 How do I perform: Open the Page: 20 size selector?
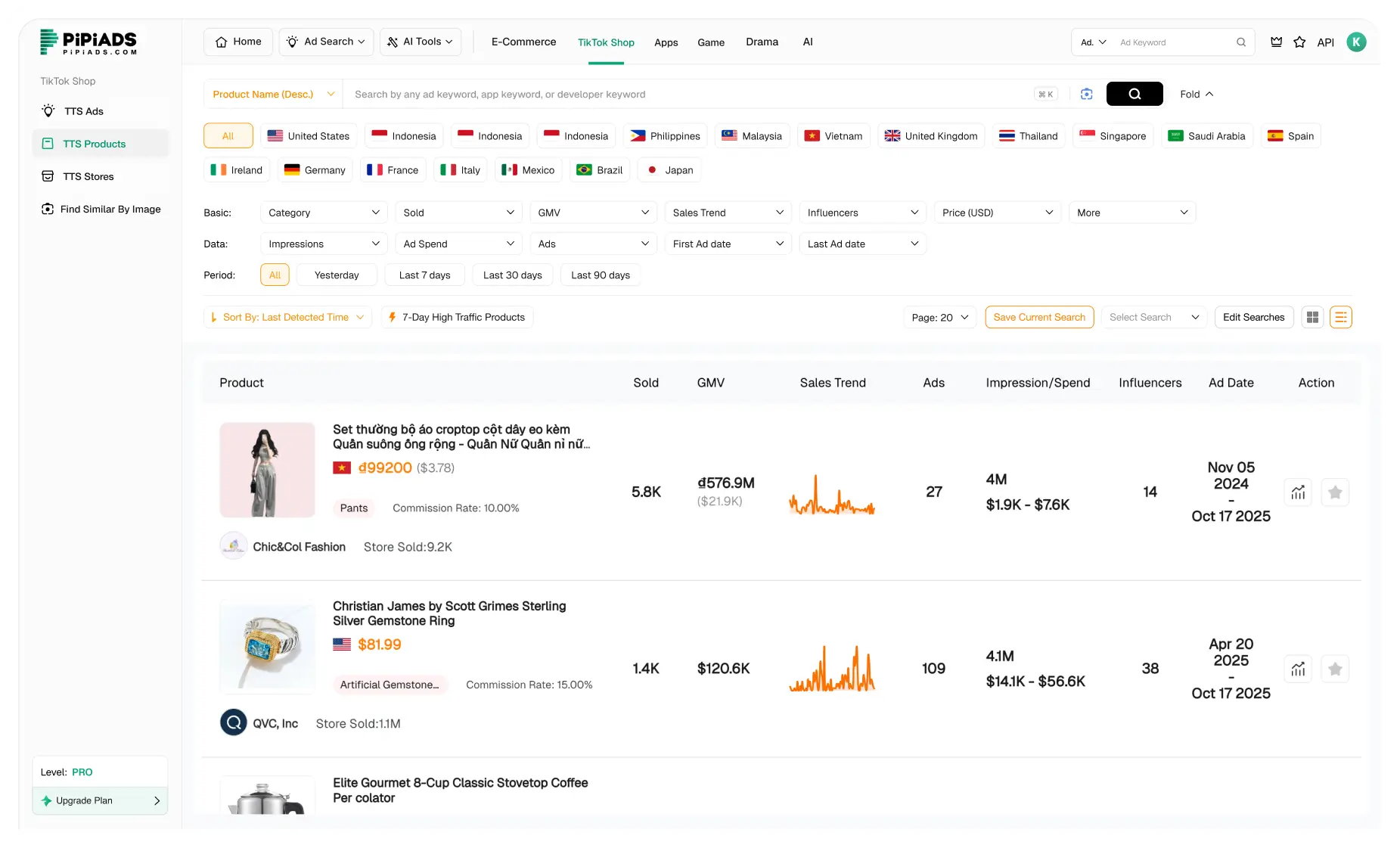click(939, 317)
